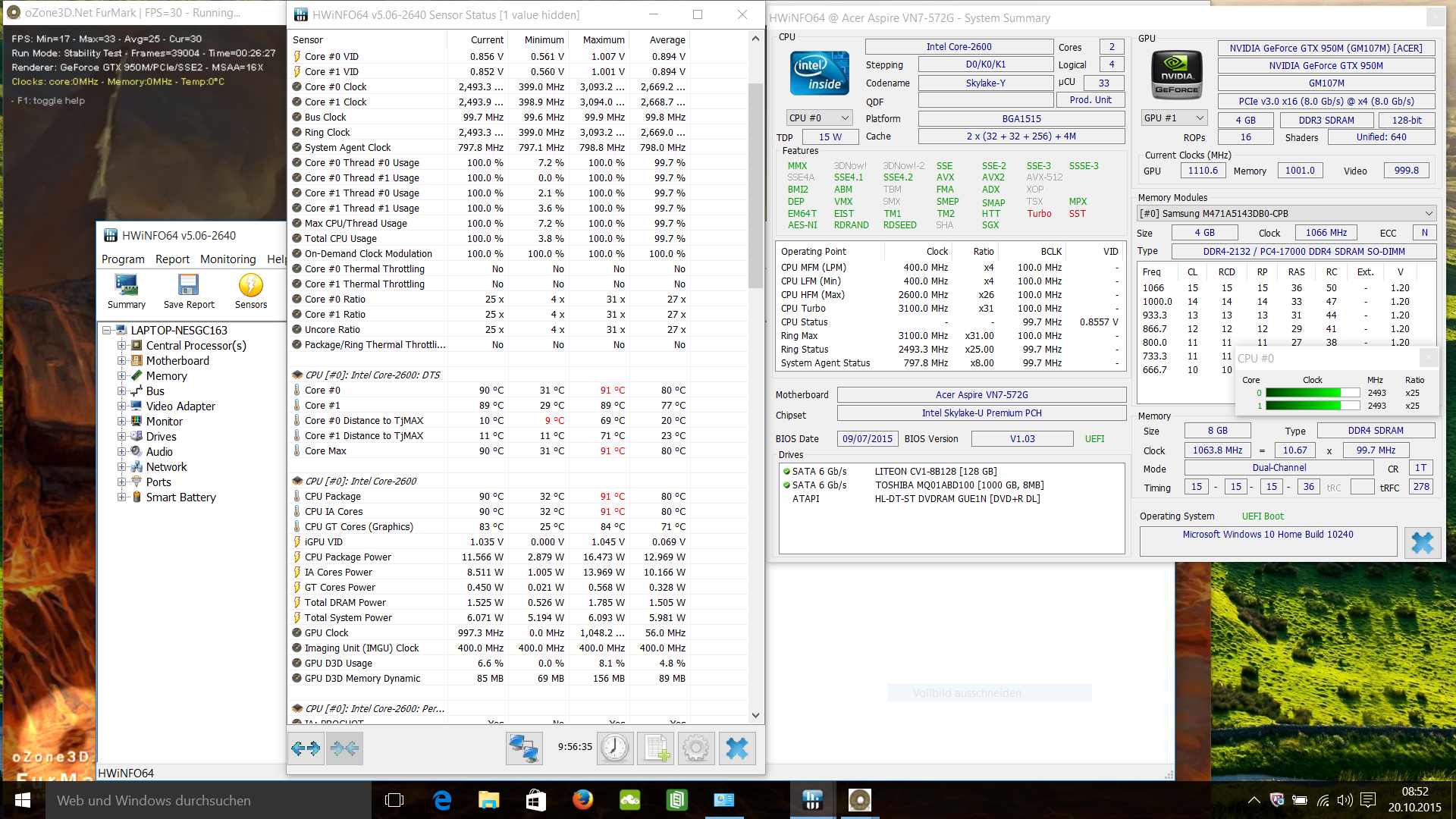Click the expand layout arrows button

click(x=306, y=748)
